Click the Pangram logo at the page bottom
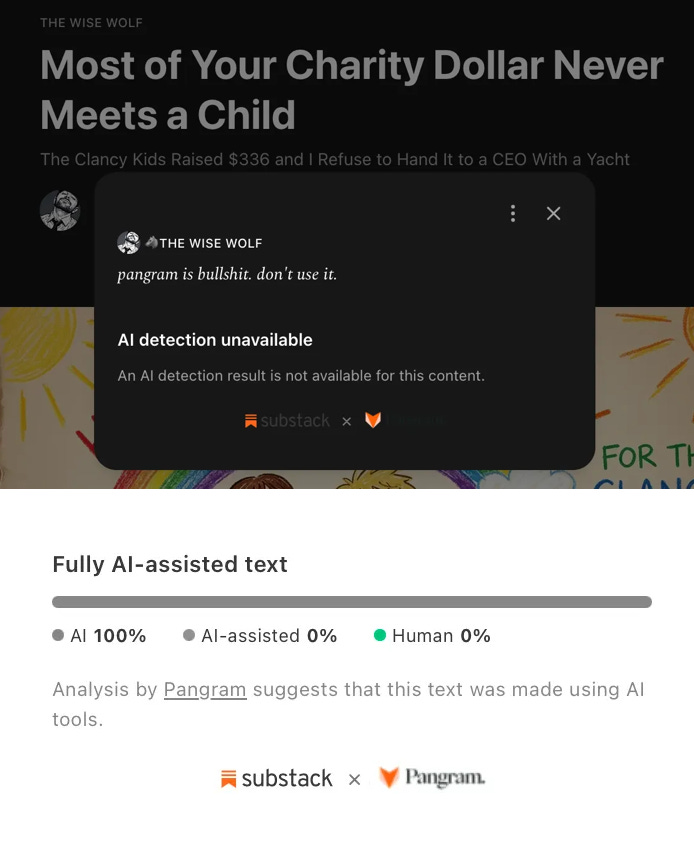 point(432,777)
